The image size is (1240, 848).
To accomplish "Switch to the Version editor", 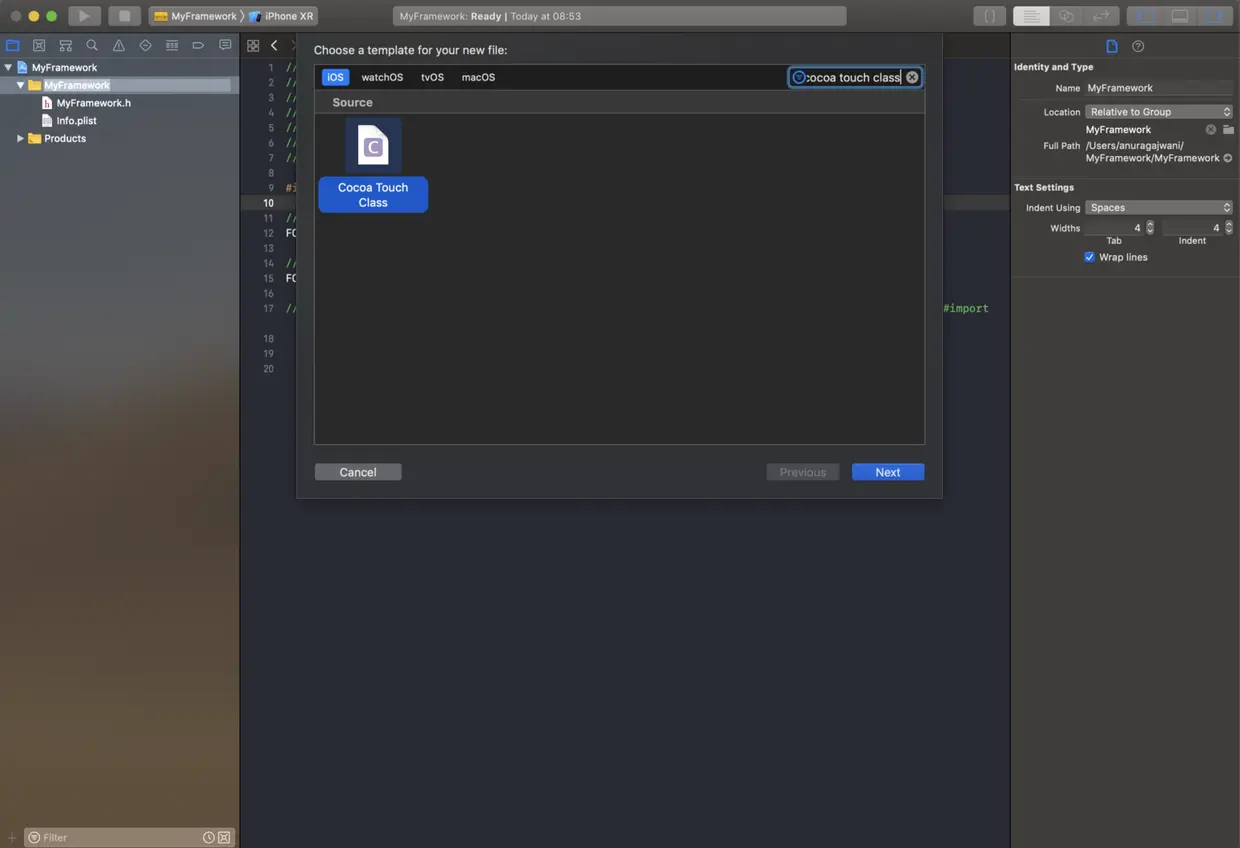I will coord(1101,16).
